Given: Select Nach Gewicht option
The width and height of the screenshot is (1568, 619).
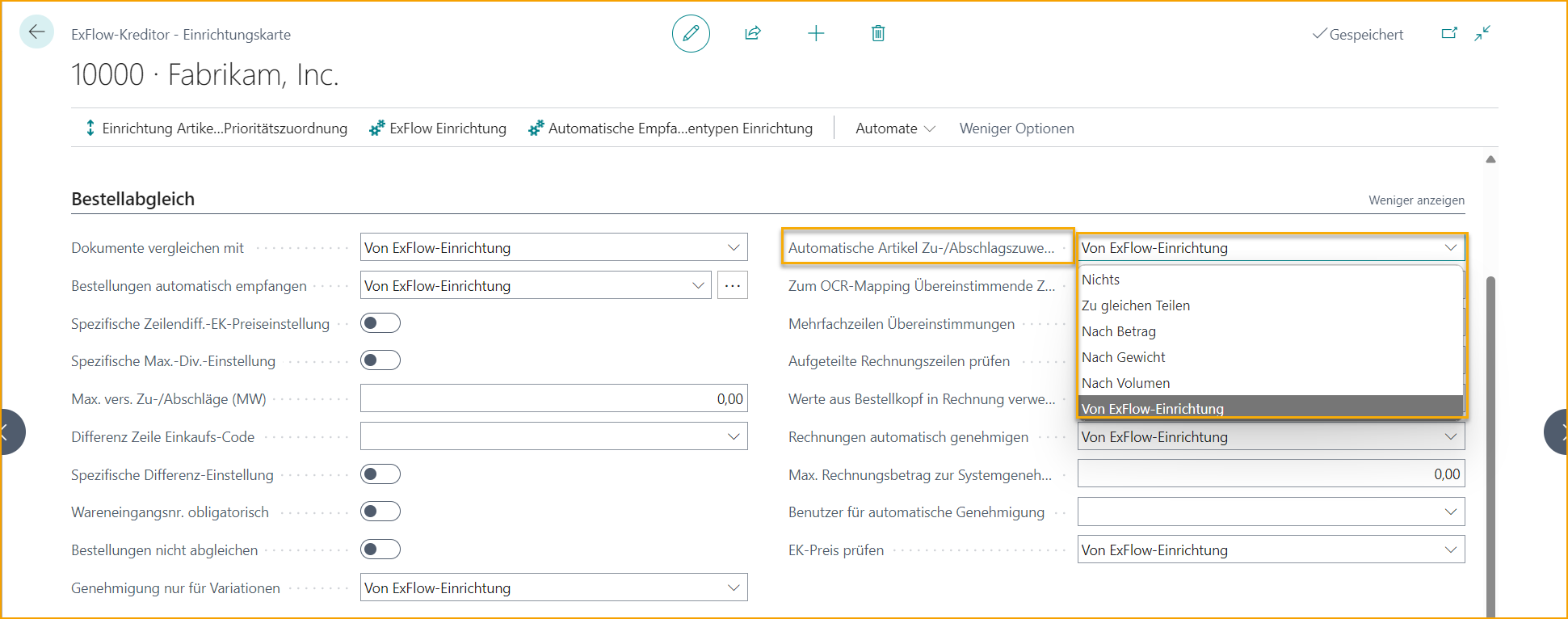Looking at the screenshot, I should pyautogui.click(x=1271, y=357).
